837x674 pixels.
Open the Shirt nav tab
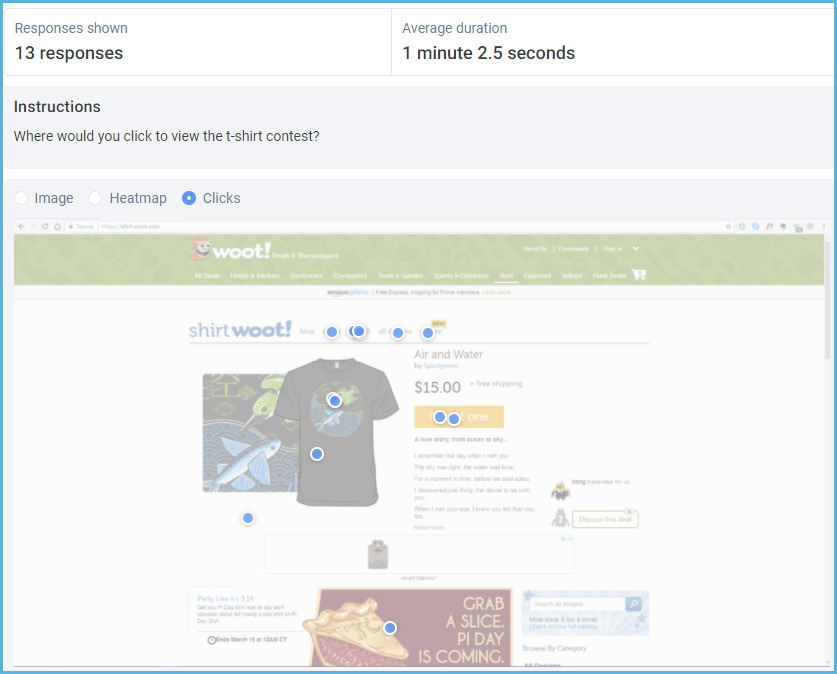pos(506,275)
